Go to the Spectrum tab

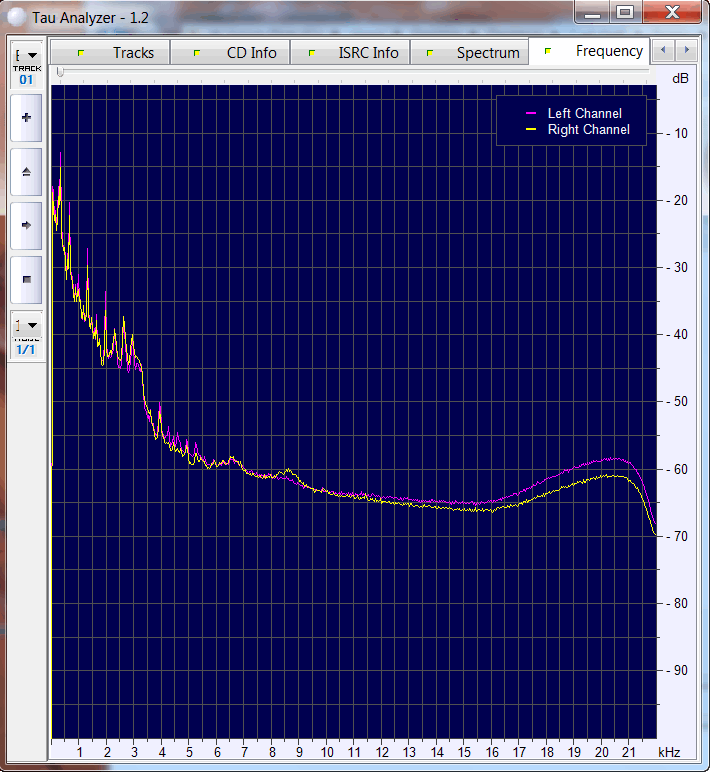point(475,52)
